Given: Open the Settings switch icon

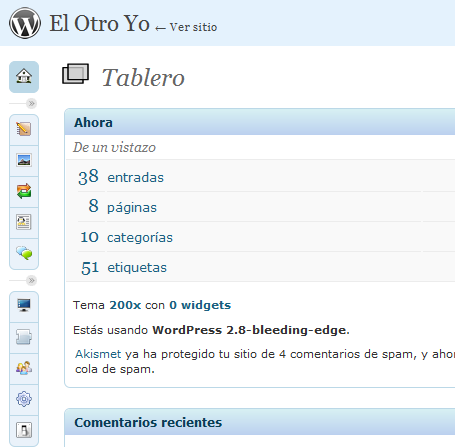Looking at the screenshot, I should pos(24,430).
